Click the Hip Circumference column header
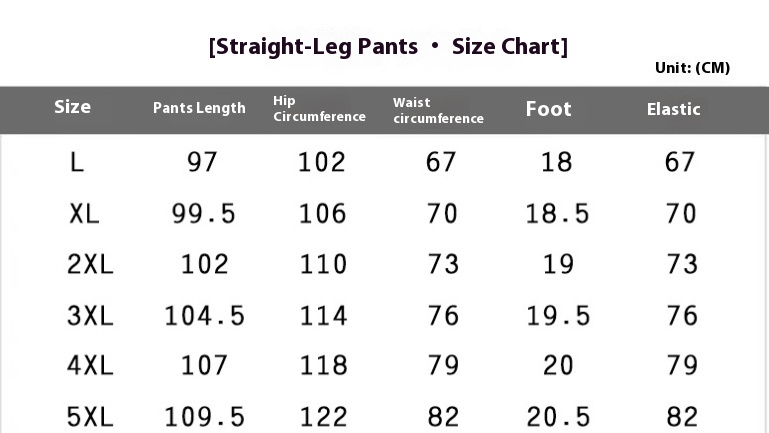 319,109
